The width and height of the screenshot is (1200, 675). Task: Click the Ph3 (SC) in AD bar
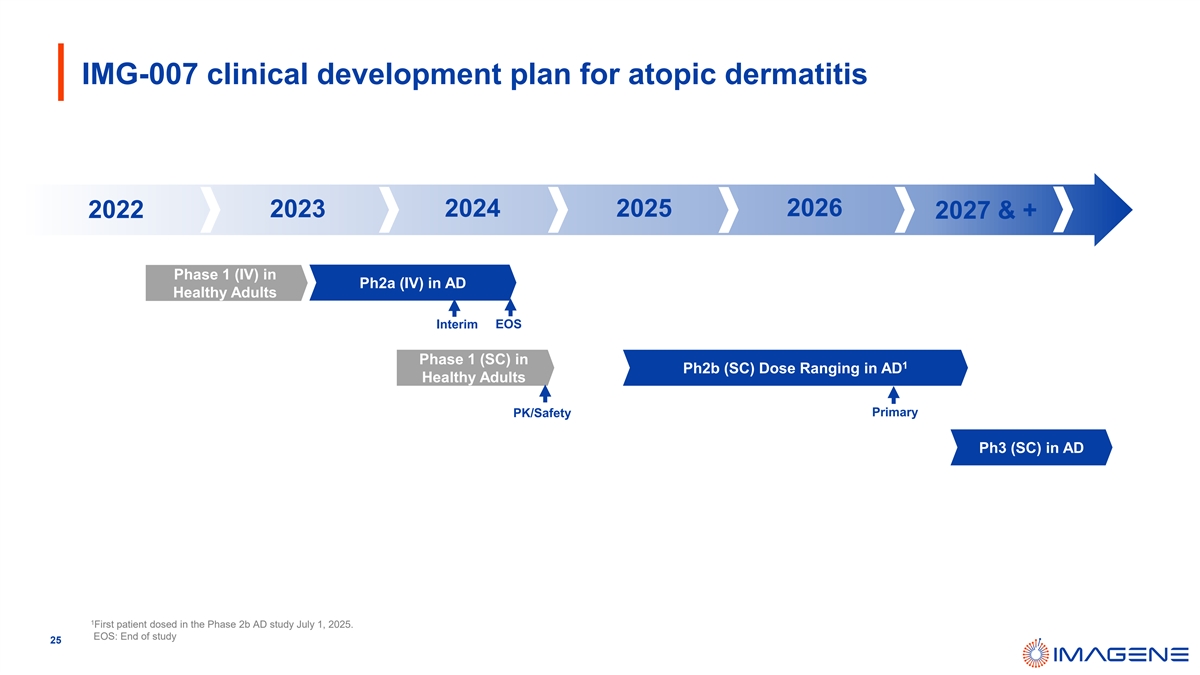[x=1030, y=448]
